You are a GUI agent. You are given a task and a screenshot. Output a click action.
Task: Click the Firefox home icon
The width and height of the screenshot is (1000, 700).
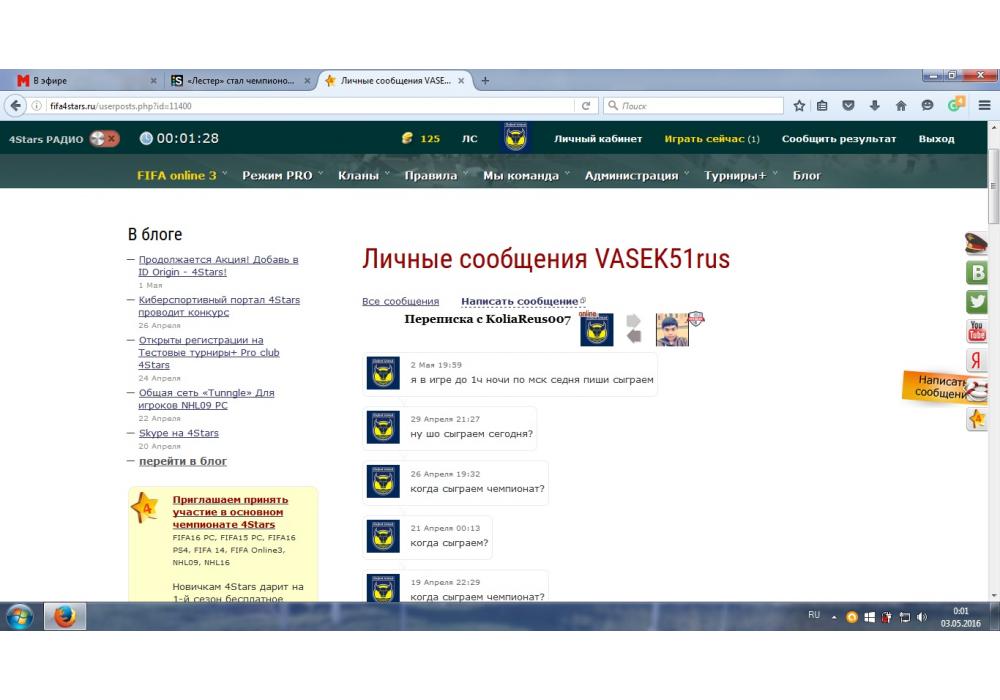901,106
